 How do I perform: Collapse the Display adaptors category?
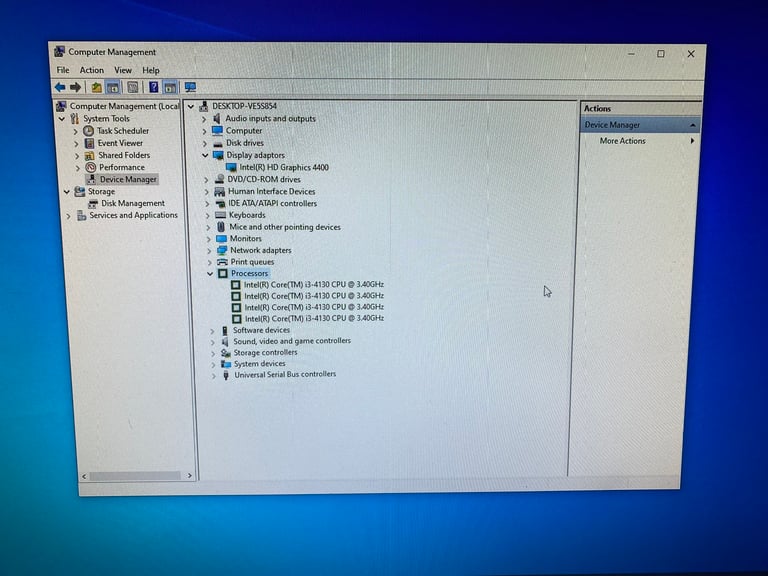click(205, 155)
